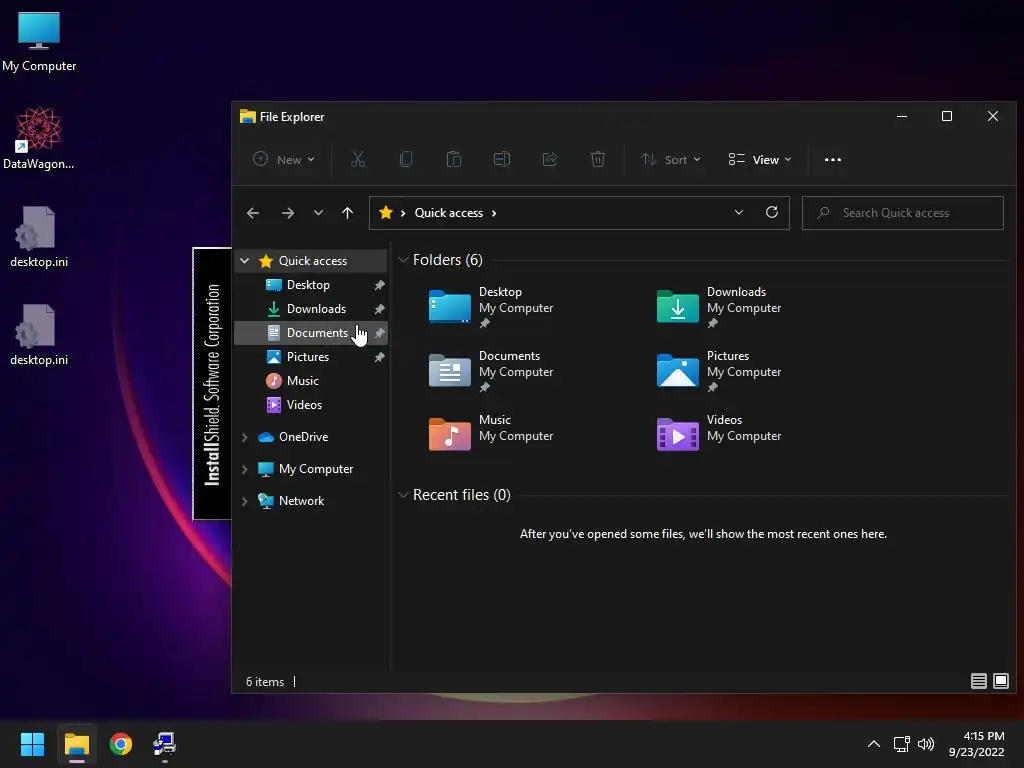
Task: Click the '6 items' status bar text
Action: (x=264, y=682)
